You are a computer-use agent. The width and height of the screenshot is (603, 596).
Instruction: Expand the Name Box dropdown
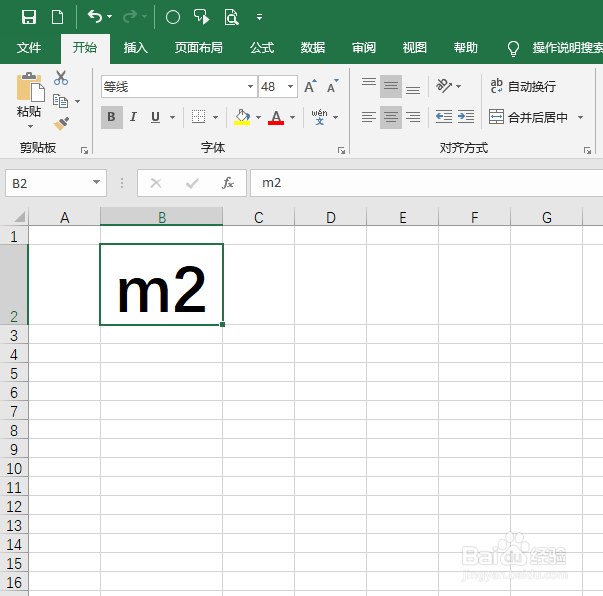point(96,182)
